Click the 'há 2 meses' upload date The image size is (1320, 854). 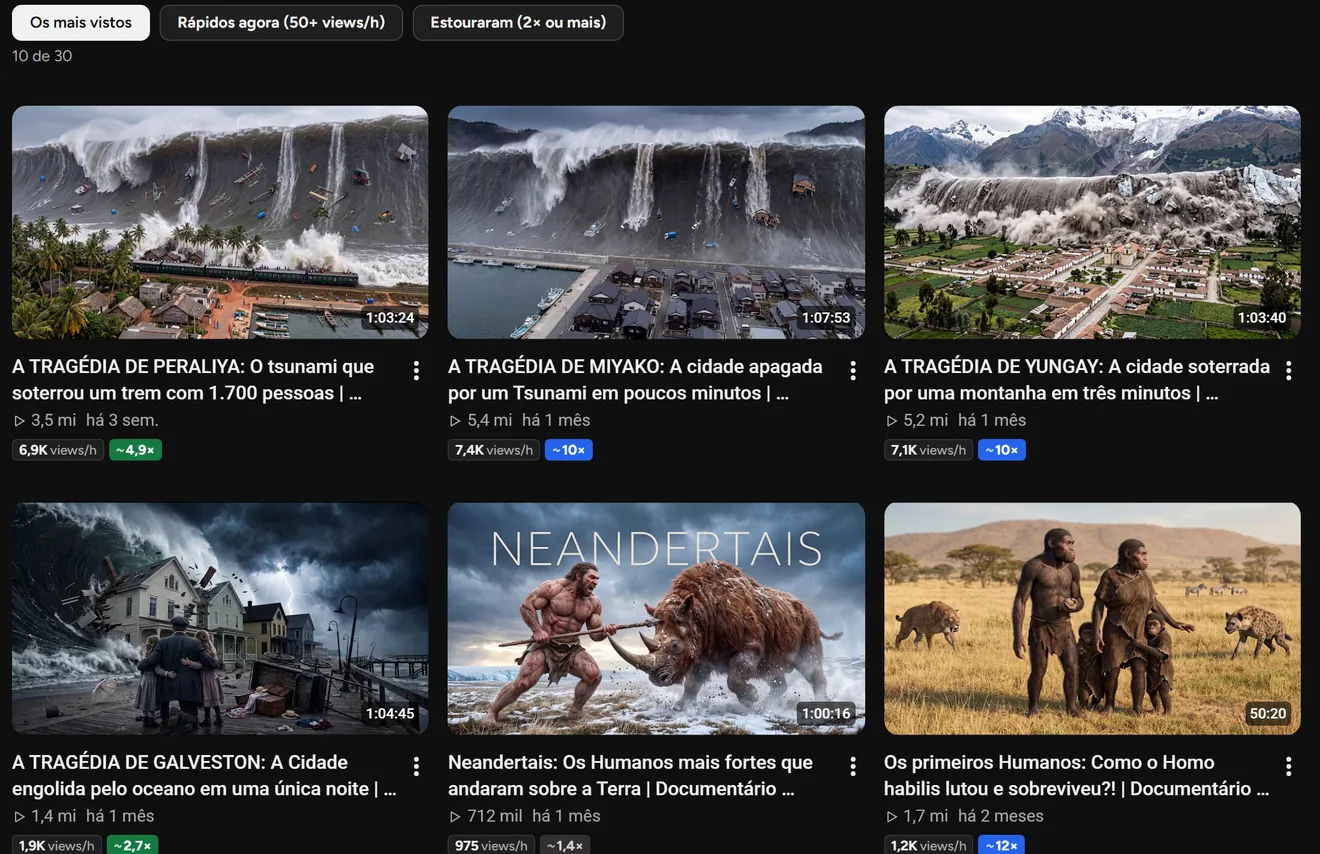tap(1000, 816)
